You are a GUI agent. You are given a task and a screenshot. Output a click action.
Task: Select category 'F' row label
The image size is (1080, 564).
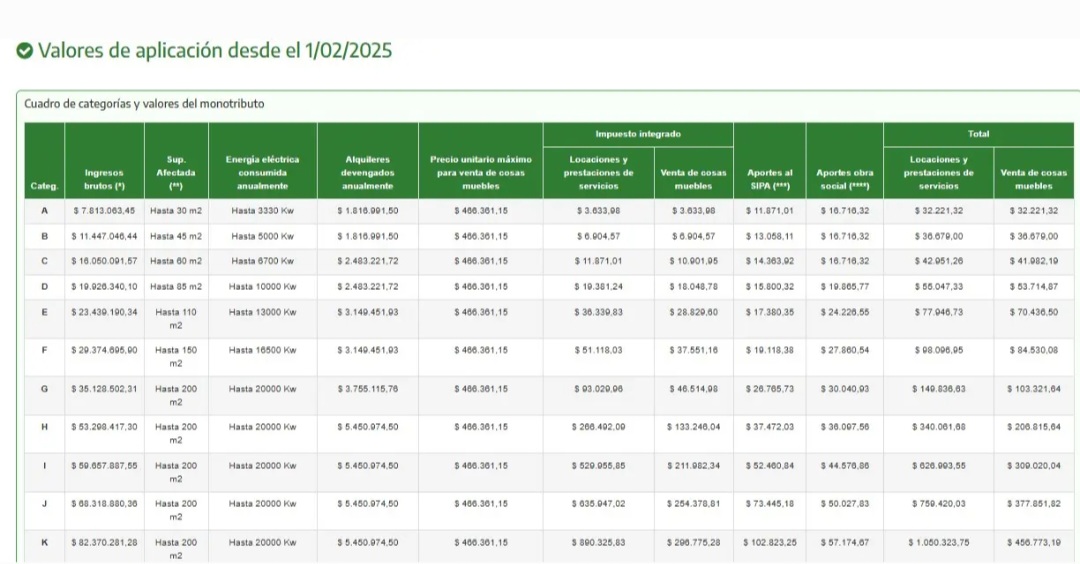[x=44, y=350]
